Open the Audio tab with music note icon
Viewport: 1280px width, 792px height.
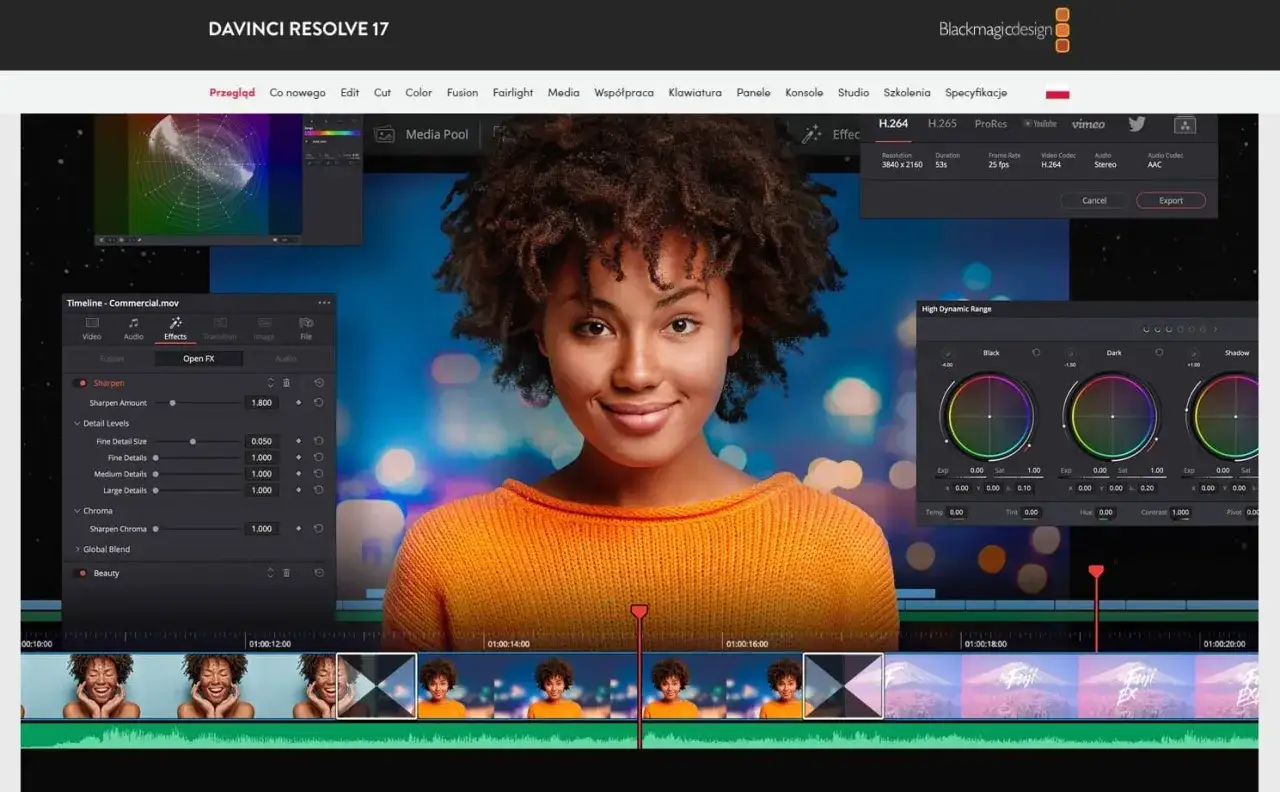[133, 323]
